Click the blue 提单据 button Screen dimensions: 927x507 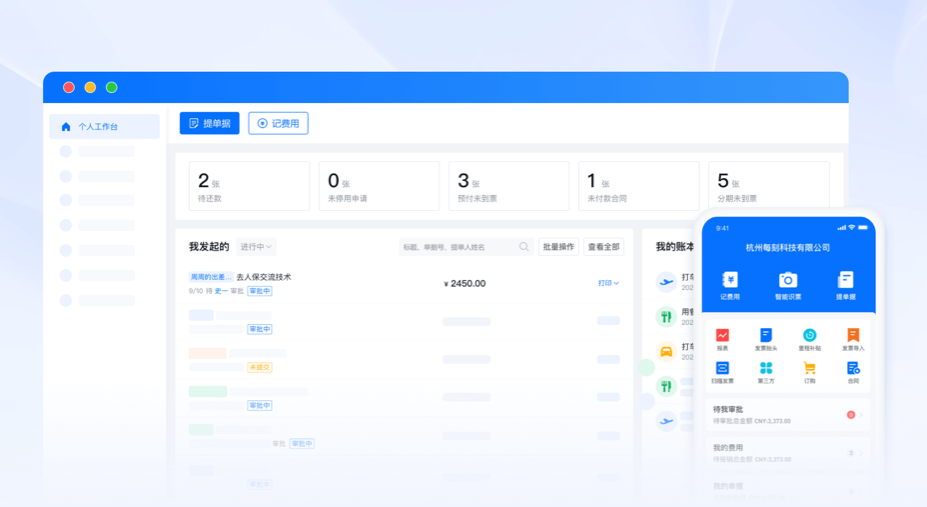209,123
